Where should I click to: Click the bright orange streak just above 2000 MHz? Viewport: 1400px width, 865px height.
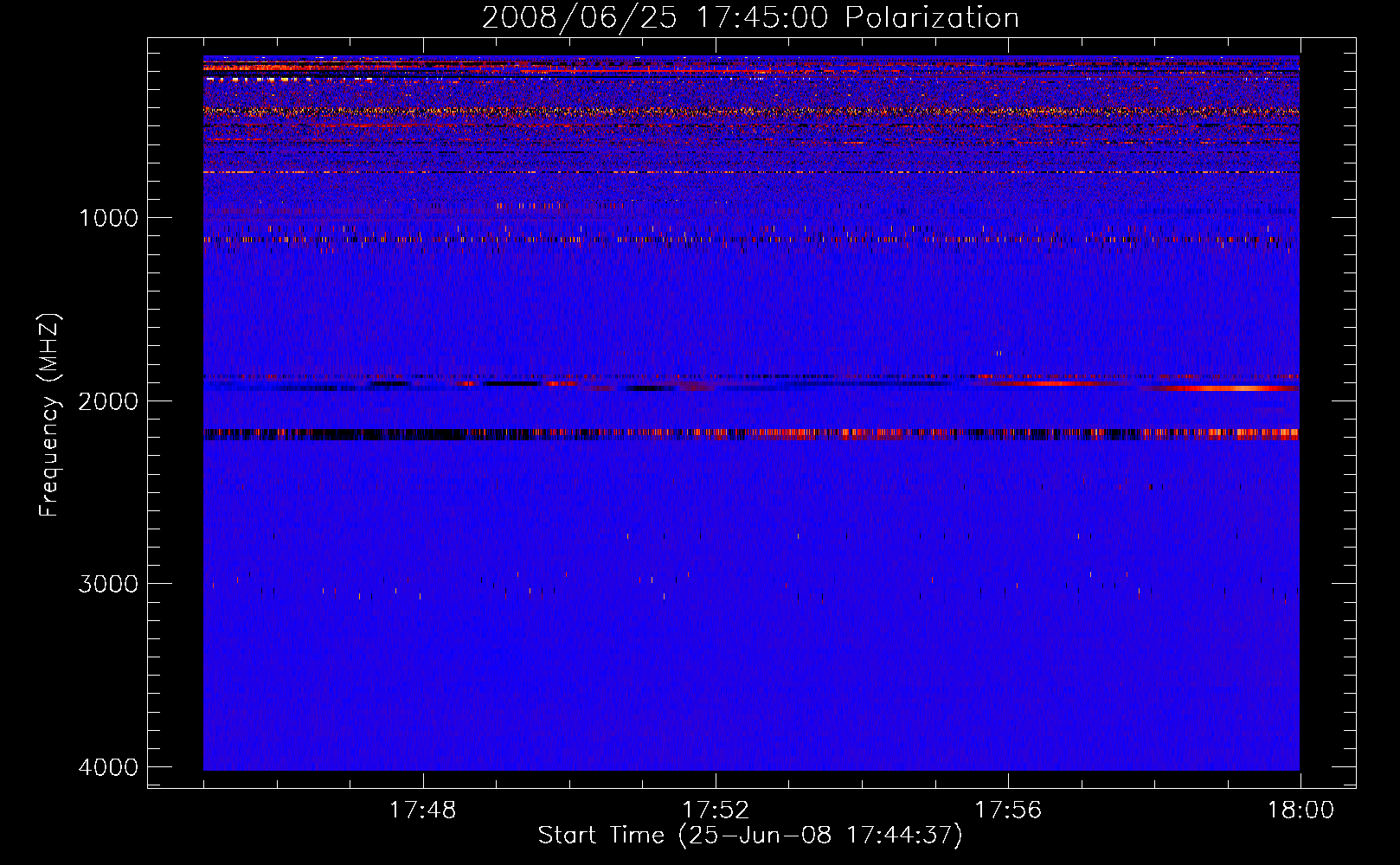coord(1220,388)
